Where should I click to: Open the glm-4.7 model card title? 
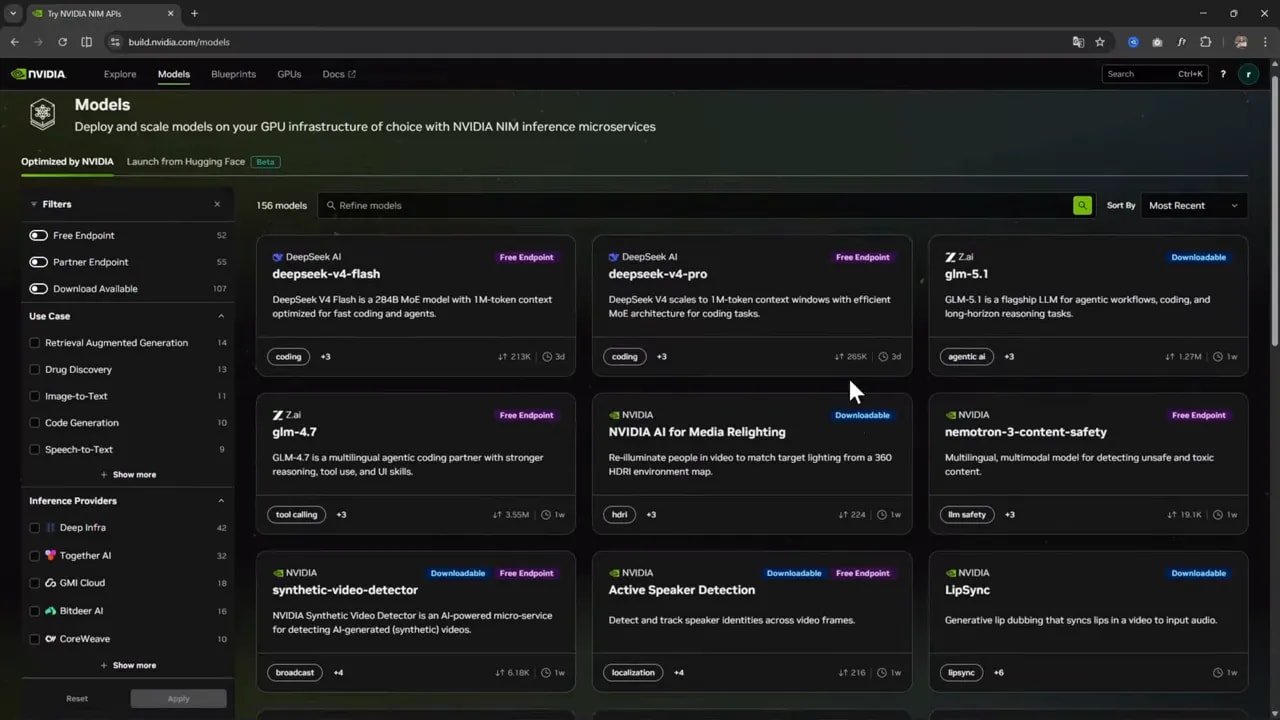click(295, 432)
